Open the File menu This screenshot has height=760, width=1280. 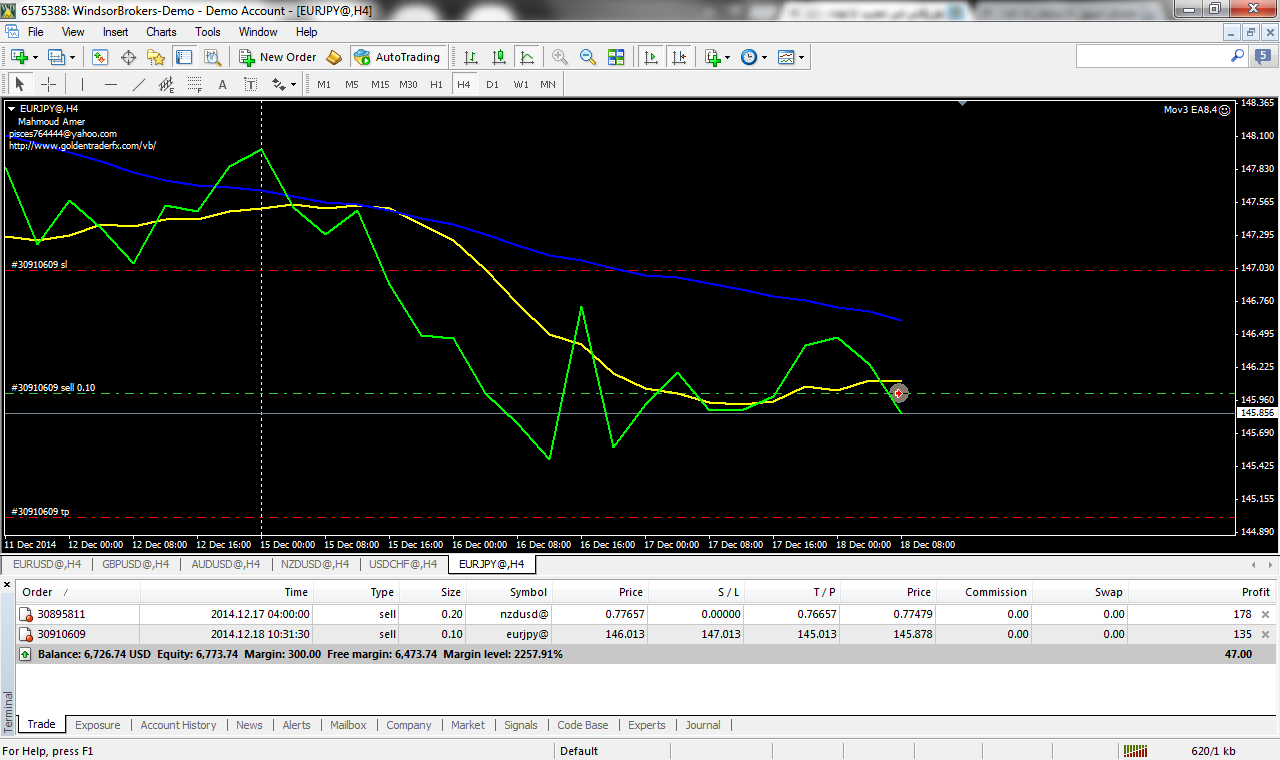(x=36, y=32)
